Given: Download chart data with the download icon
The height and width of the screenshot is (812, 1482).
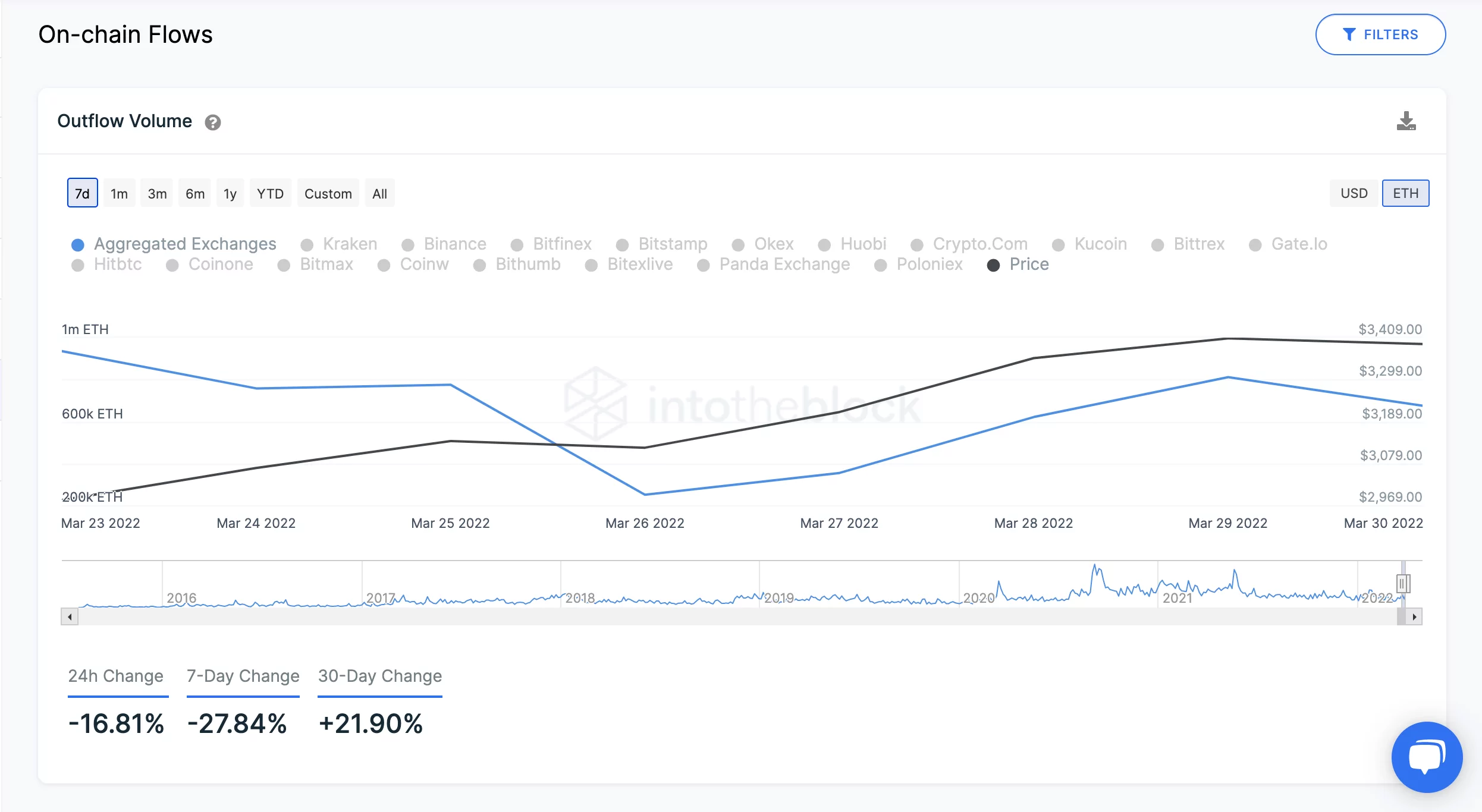Looking at the screenshot, I should tap(1406, 121).
